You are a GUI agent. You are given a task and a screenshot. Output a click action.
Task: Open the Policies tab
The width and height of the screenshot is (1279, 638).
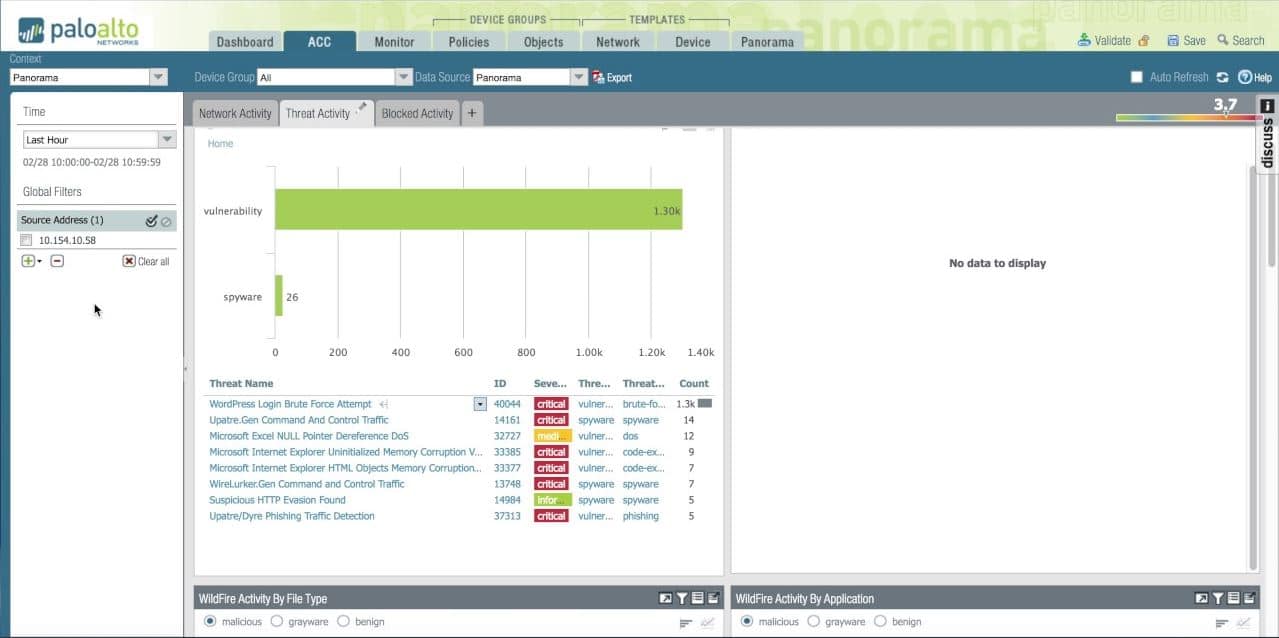[469, 42]
